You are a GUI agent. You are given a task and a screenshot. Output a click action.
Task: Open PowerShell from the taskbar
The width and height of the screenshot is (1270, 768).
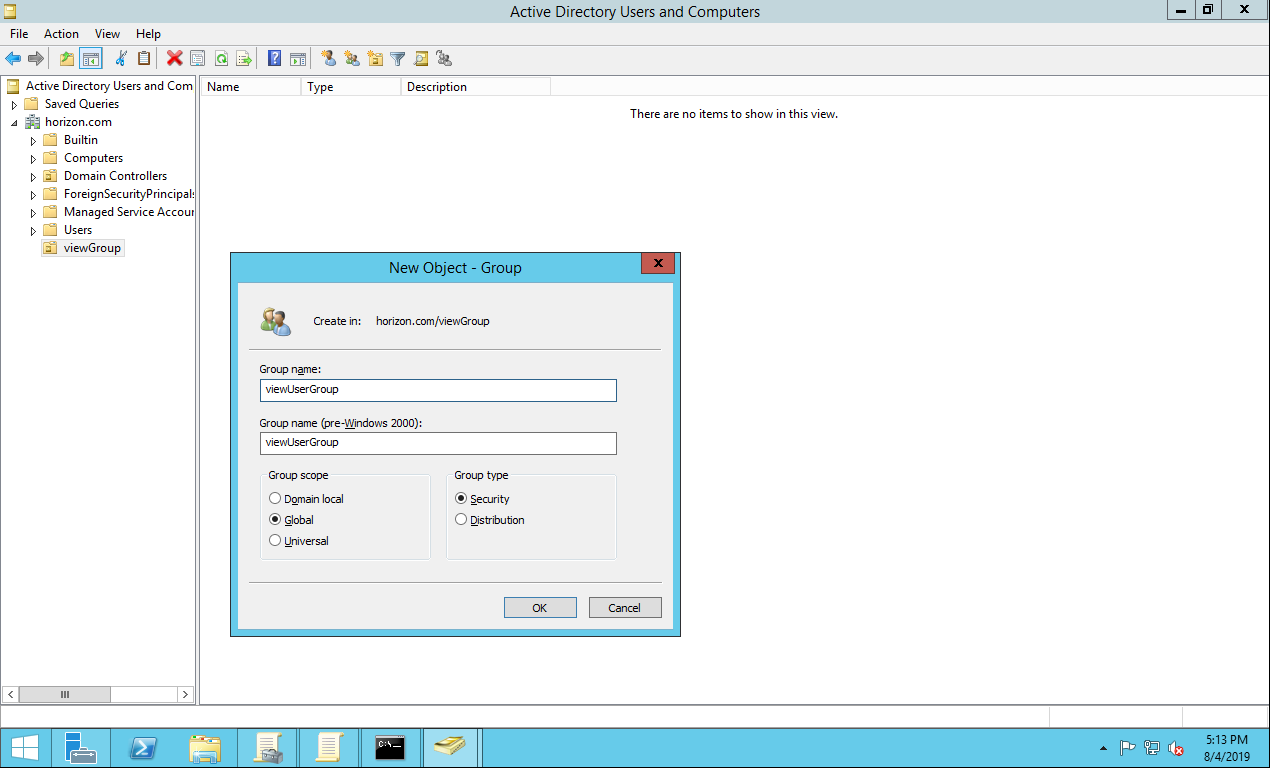(144, 747)
